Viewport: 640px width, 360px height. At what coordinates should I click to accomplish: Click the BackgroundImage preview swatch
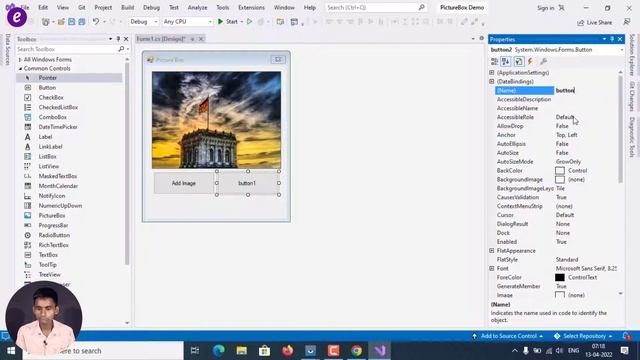[560, 180]
